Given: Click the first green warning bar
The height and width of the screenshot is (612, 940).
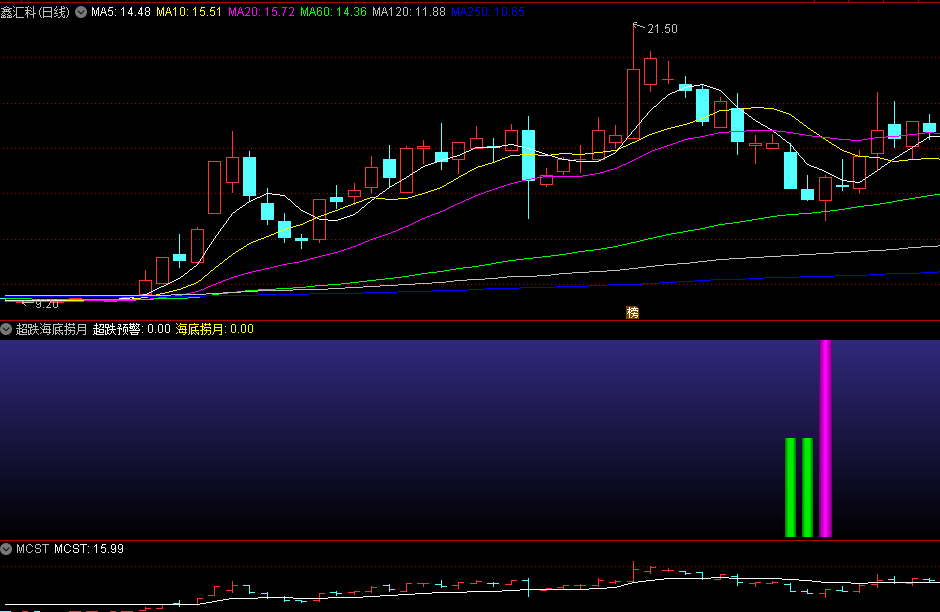Looking at the screenshot, I should [791, 487].
